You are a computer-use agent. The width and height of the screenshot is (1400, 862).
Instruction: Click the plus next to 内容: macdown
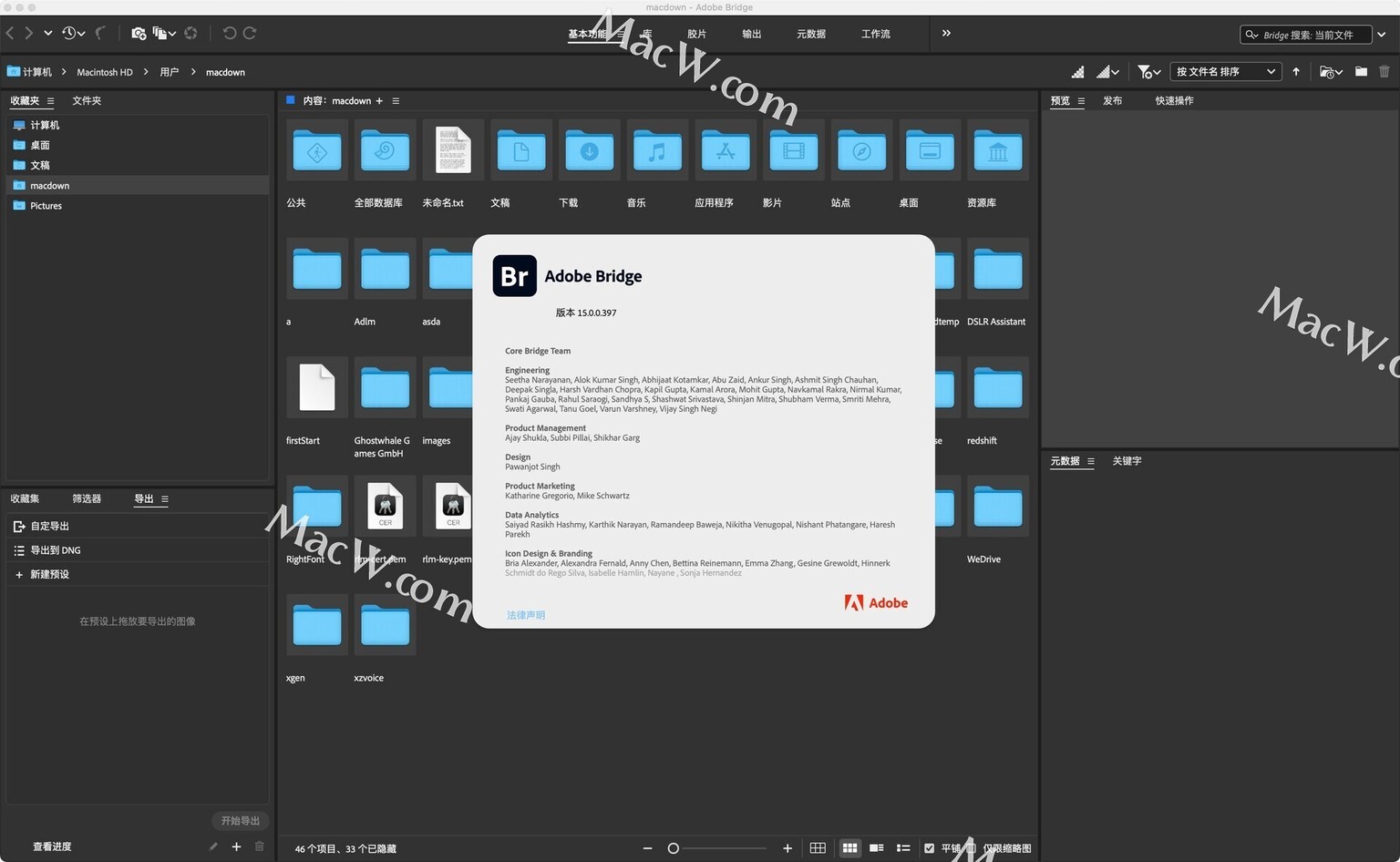tap(379, 101)
